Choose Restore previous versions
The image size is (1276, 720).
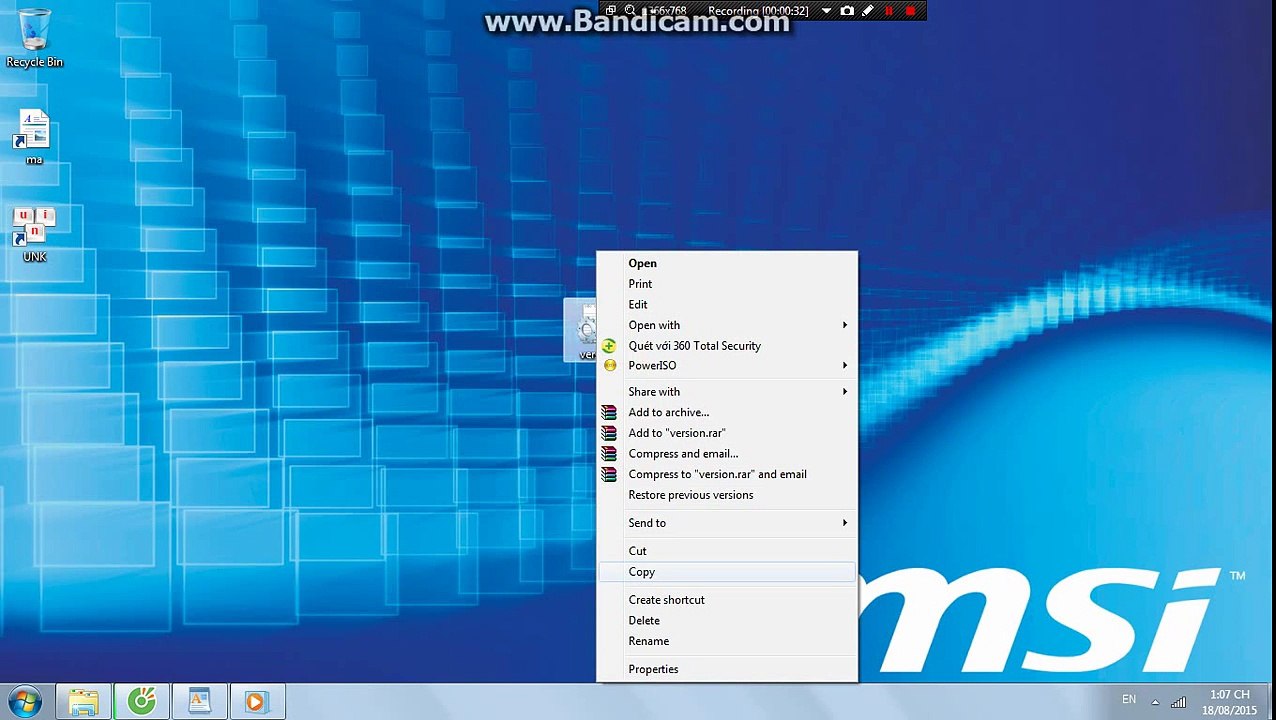[x=727, y=495]
